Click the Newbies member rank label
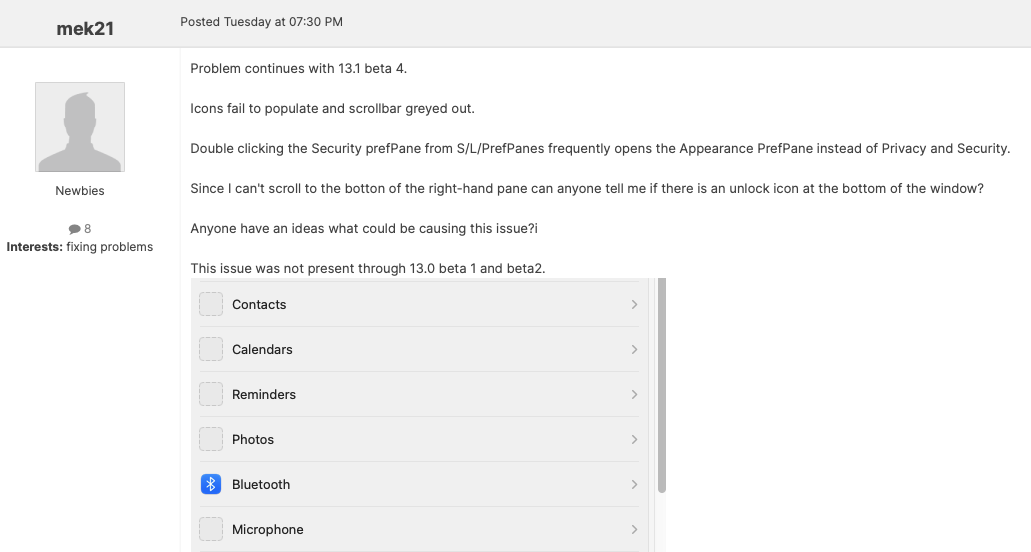Viewport: 1031px width, 552px height. 80,191
